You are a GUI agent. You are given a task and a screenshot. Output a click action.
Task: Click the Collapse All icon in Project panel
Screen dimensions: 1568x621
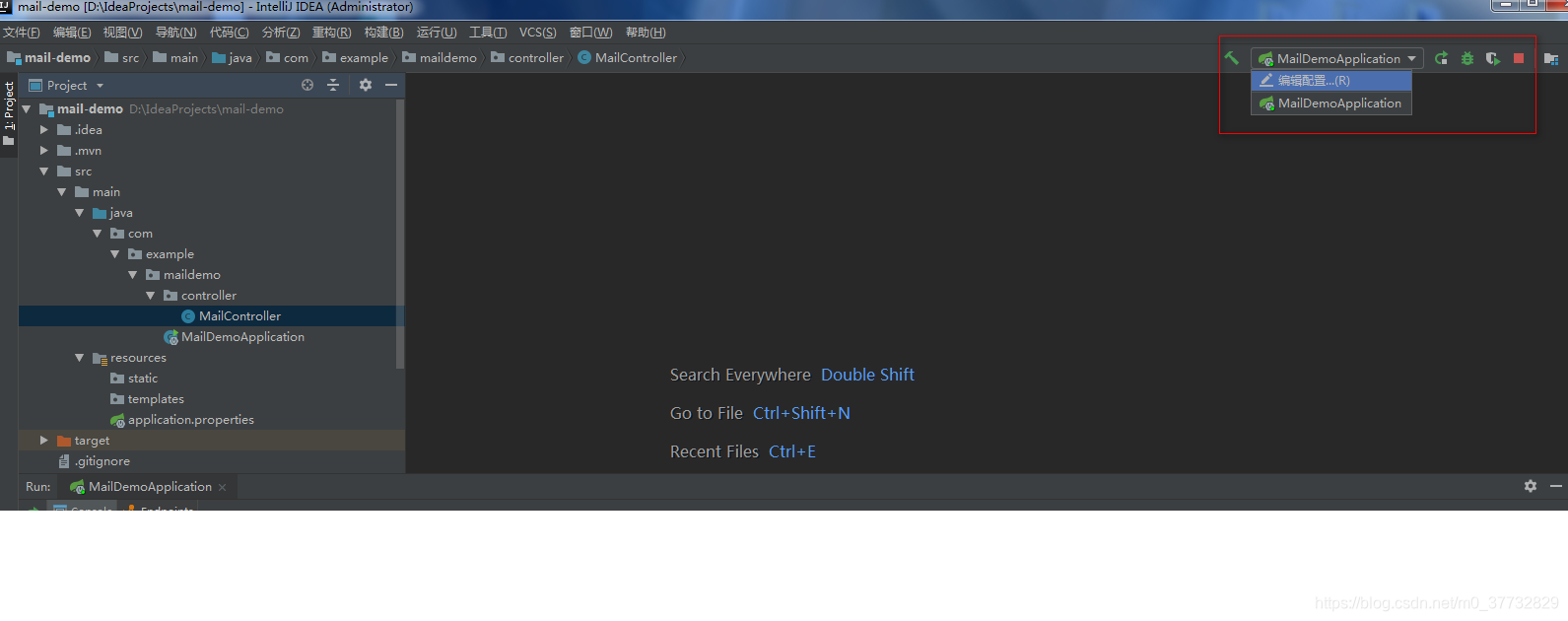333,85
